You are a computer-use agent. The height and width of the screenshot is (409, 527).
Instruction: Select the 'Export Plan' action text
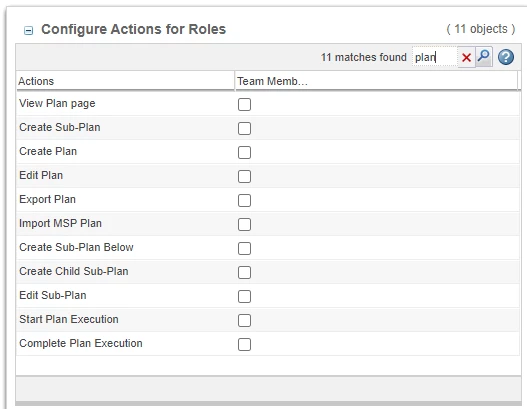pyautogui.click(x=47, y=200)
